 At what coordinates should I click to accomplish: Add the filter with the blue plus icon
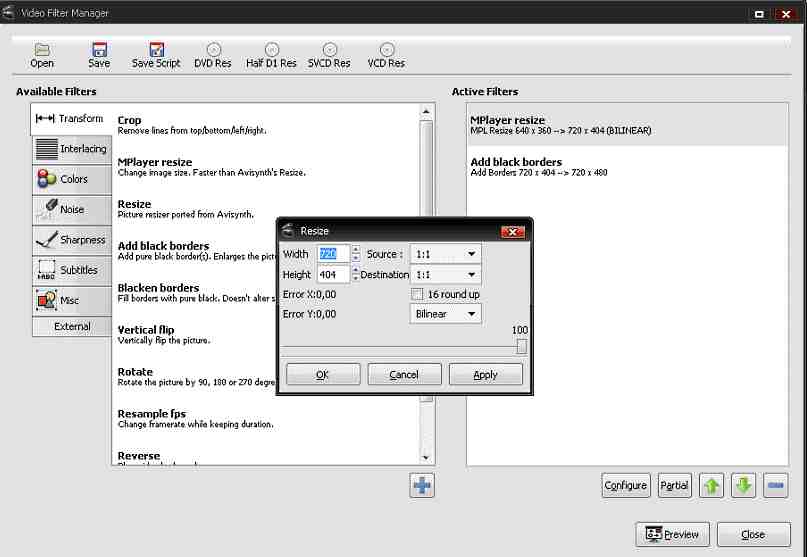coord(422,485)
